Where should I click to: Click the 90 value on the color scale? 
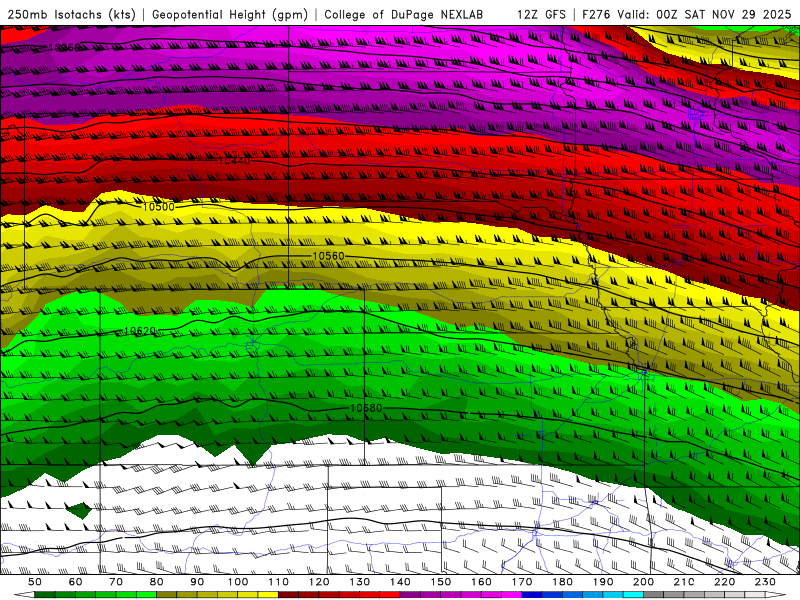pyautogui.click(x=197, y=582)
